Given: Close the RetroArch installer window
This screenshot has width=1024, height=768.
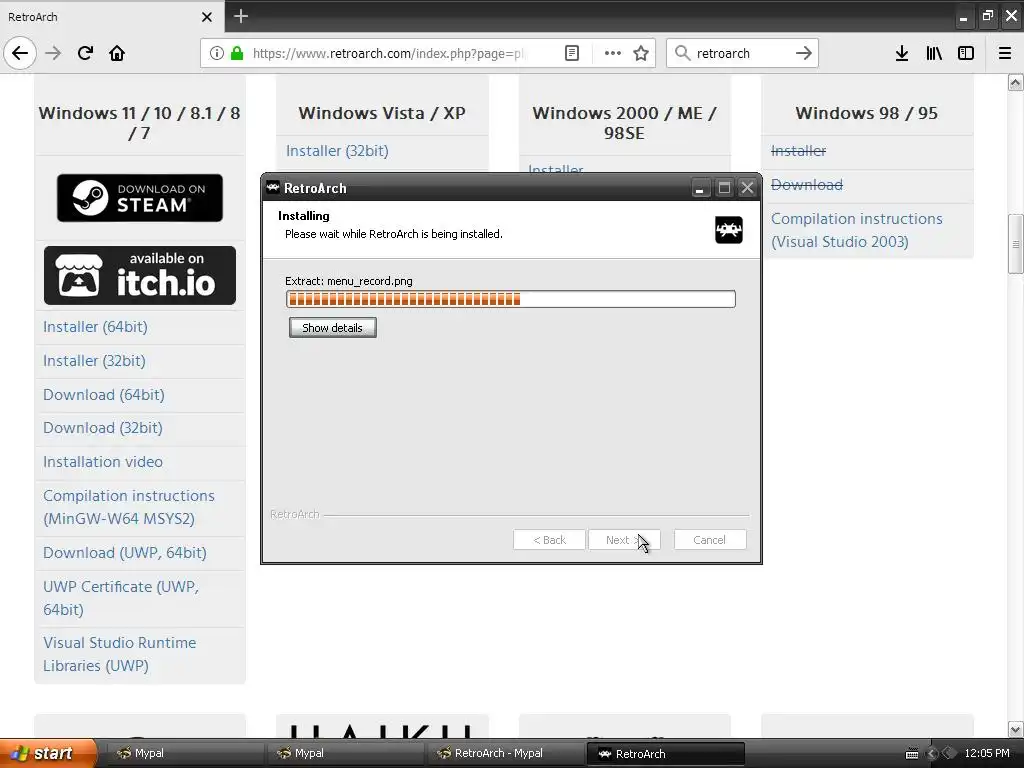Looking at the screenshot, I should (747, 188).
